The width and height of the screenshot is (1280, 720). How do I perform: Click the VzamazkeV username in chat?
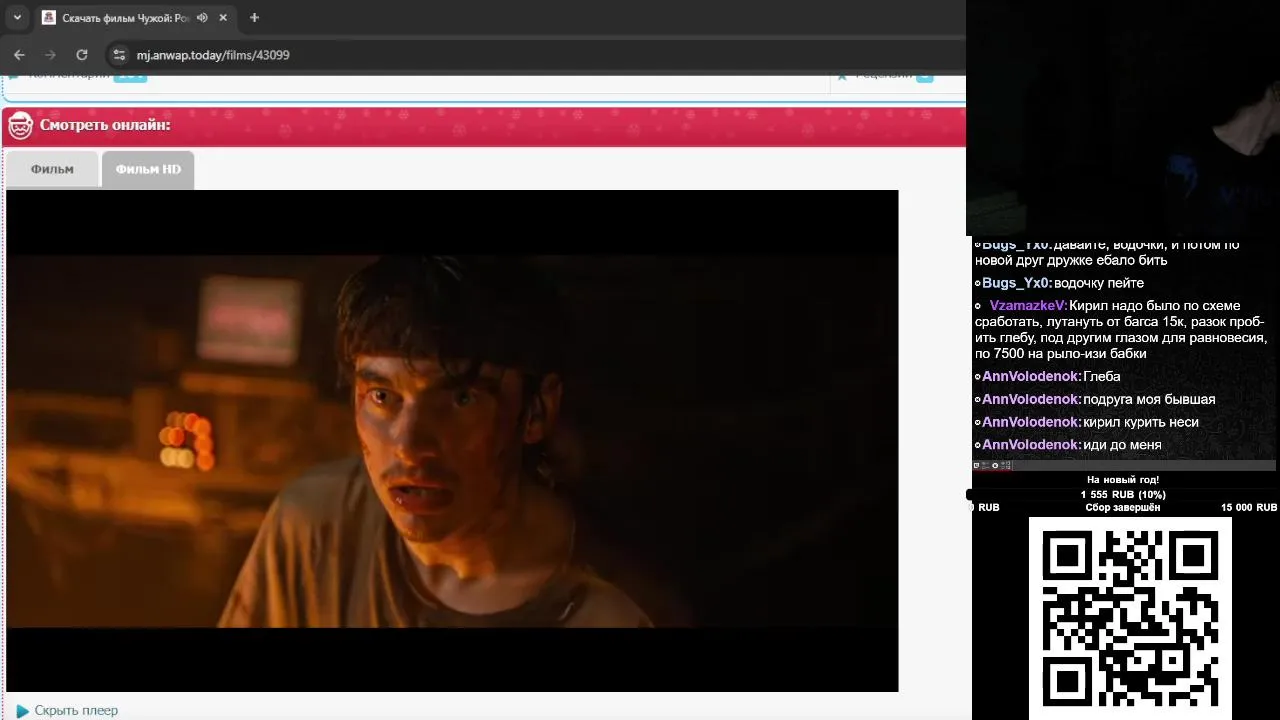tap(1028, 306)
